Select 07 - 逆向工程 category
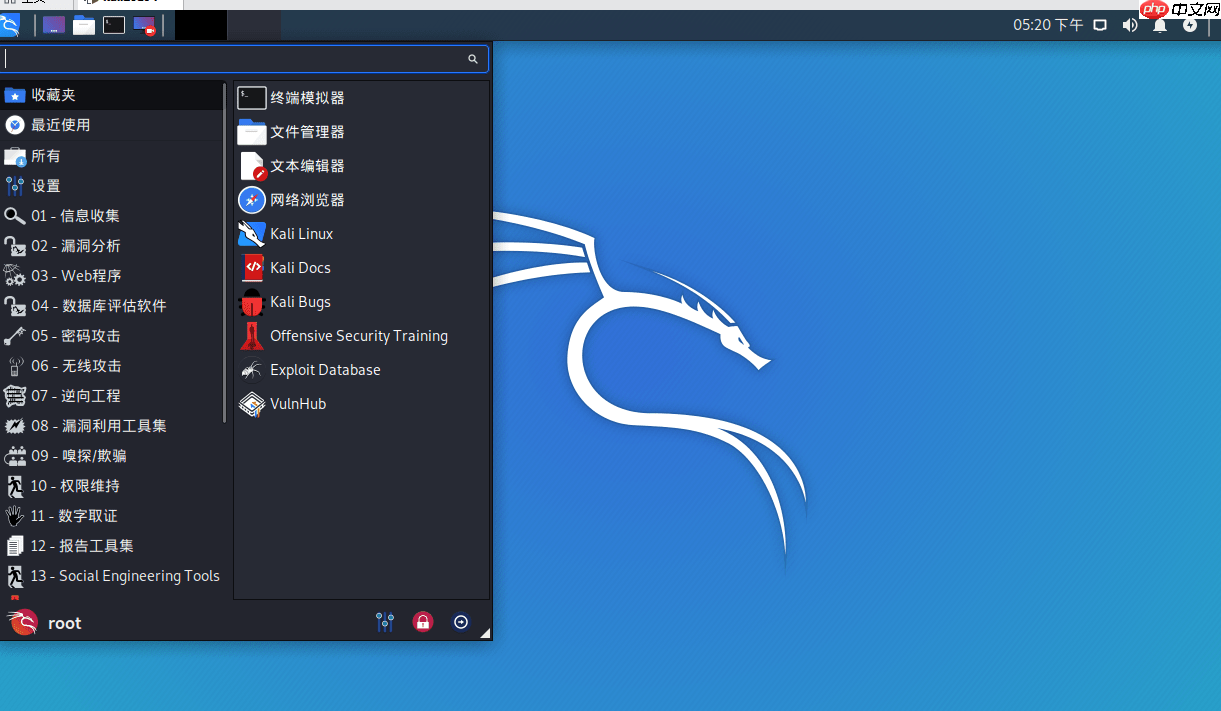This screenshot has height=711, width=1221. (112, 396)
